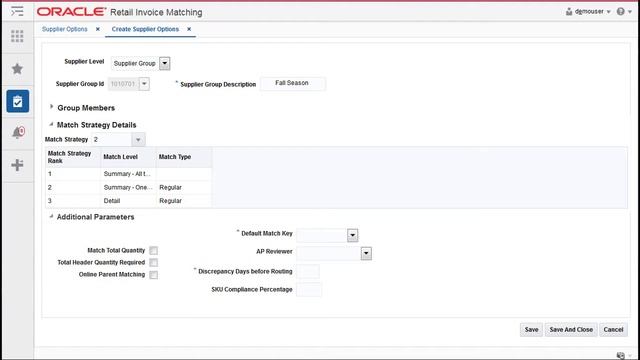Select the rank 1 Summary - All row

[129, 174]
